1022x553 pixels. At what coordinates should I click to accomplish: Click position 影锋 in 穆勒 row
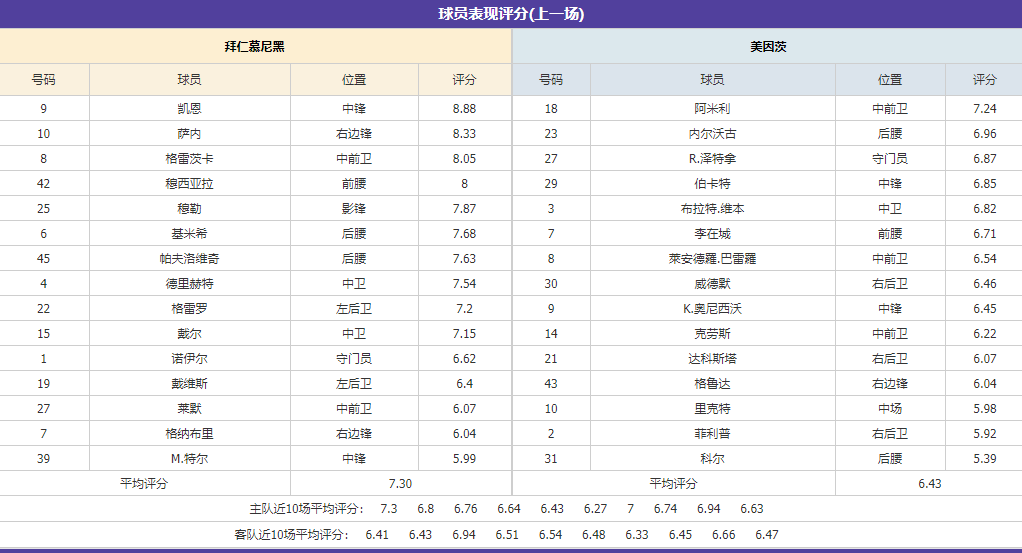coord(355,208)
